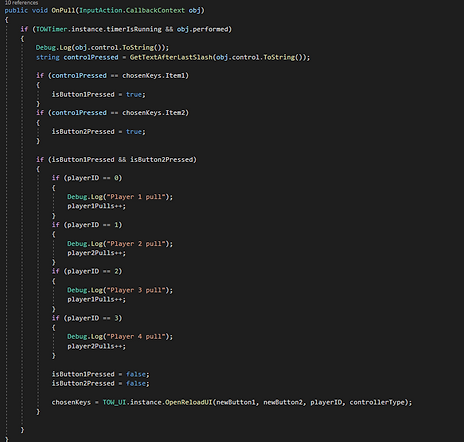Image resolution: width=464 pixels, height=442 pixels.
Task: Click the newButton2 argument
Action: (x=283, y=402)
